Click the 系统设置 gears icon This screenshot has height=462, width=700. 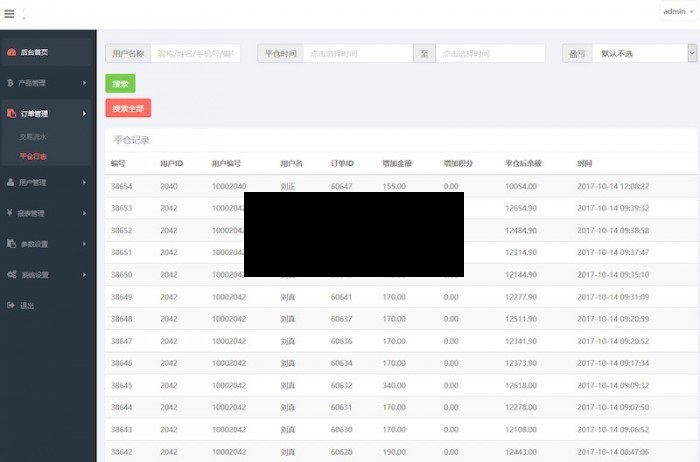click(11, 275)
